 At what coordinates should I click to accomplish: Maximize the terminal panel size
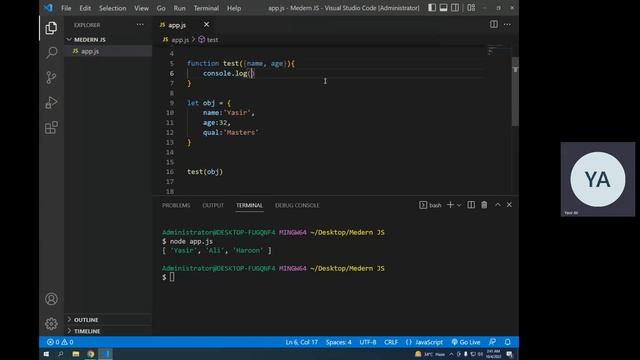click(x=498, y=205)
